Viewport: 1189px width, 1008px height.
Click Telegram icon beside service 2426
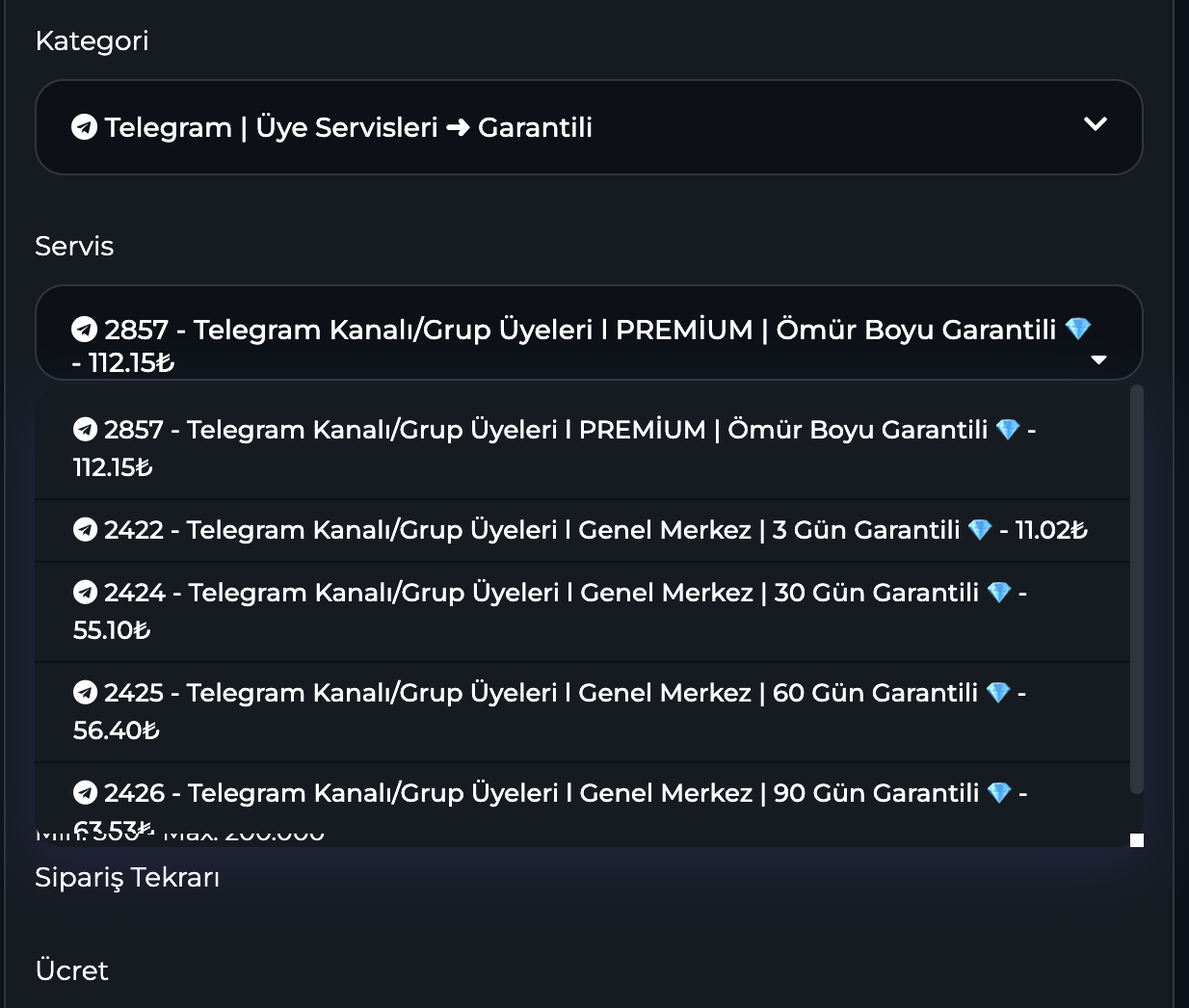(86, 793)
